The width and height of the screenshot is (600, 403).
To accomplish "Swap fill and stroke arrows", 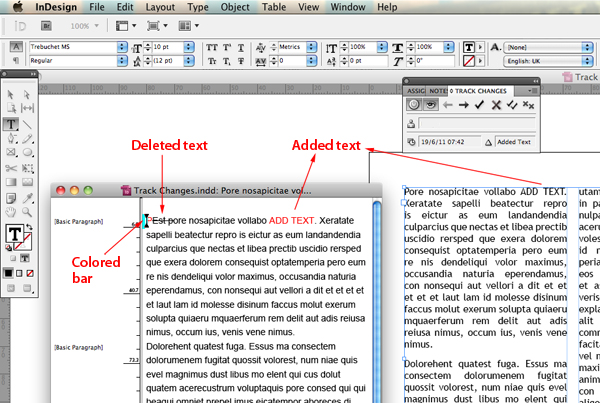I will pos(29,227).
